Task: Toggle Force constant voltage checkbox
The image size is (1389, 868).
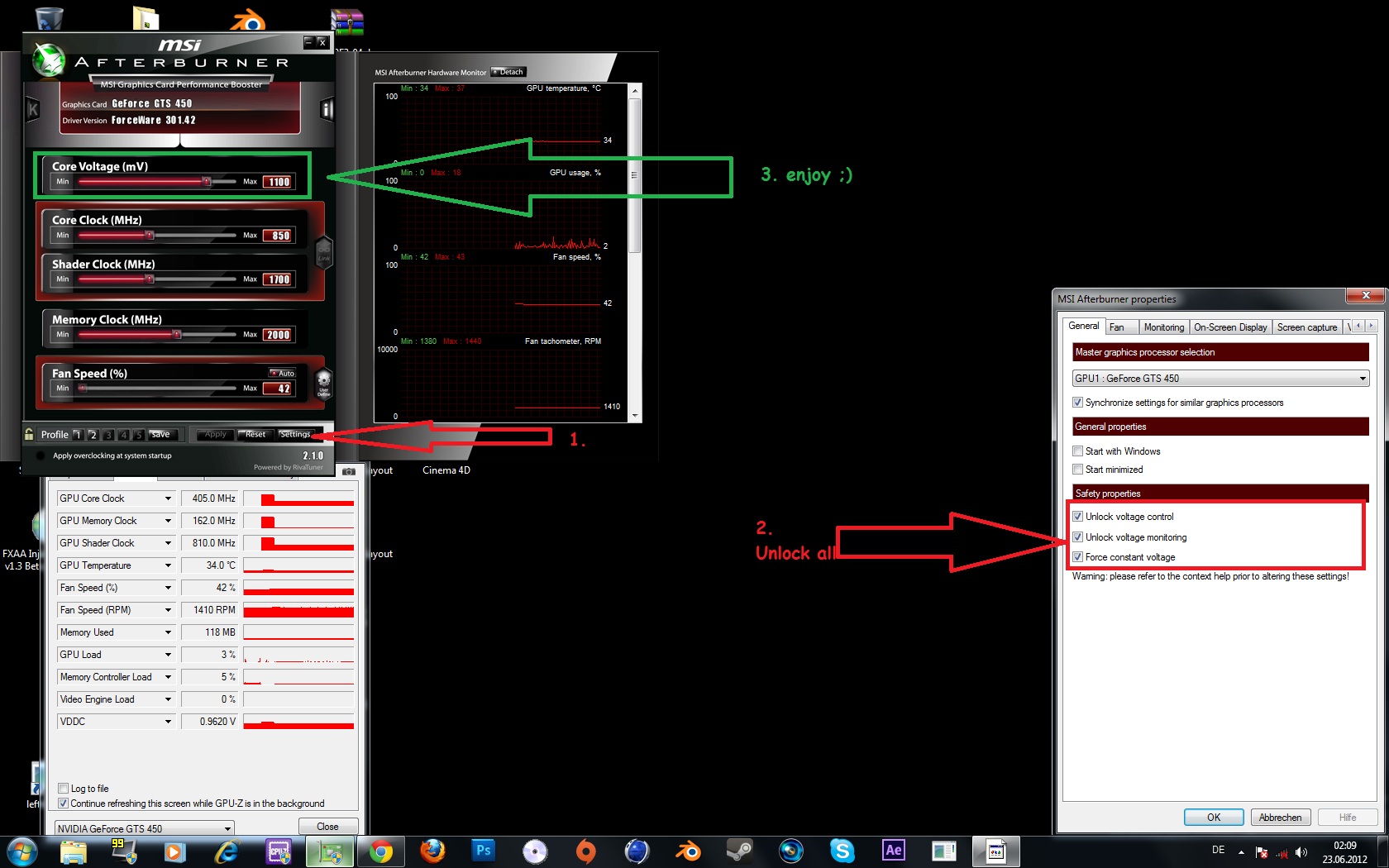Action: (1078, 557)
